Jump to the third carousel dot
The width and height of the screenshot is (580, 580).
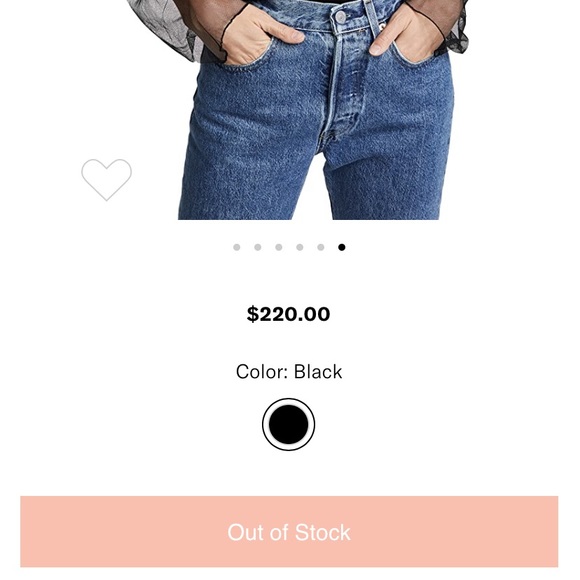coord(279,247)
